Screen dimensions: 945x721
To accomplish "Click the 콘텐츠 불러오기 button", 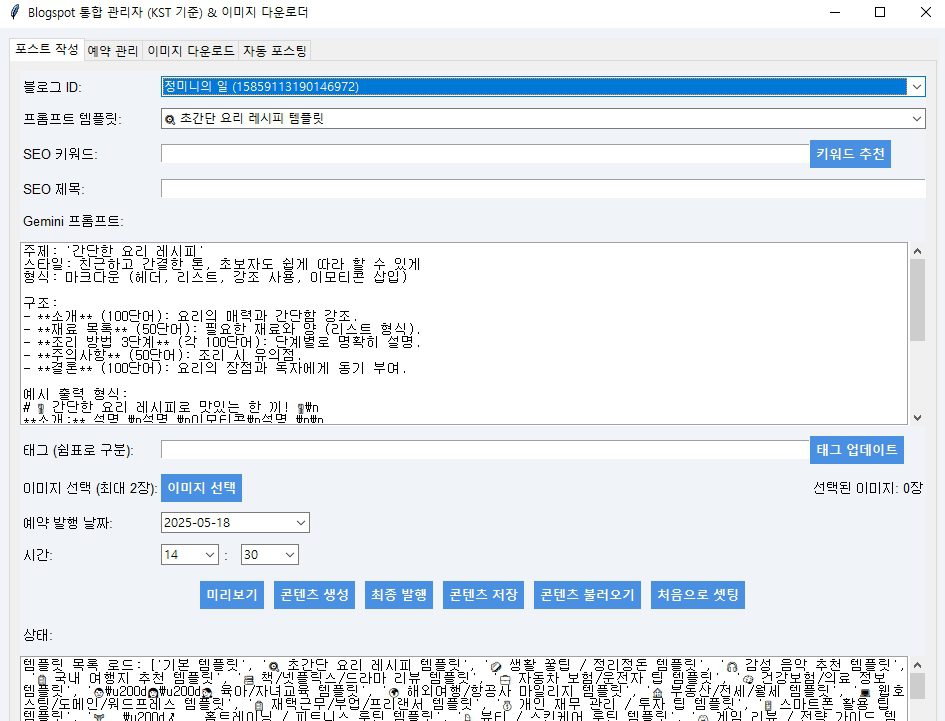I will [587, 595].
